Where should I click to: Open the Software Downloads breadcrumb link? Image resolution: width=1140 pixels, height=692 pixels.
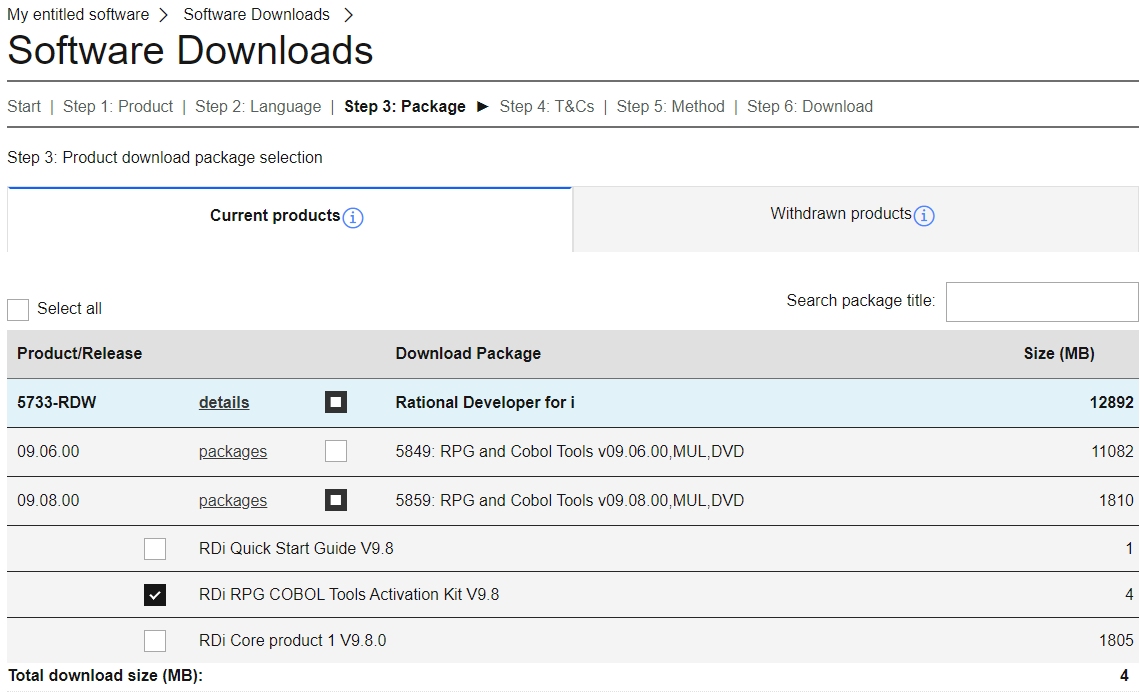click(256, 15)
